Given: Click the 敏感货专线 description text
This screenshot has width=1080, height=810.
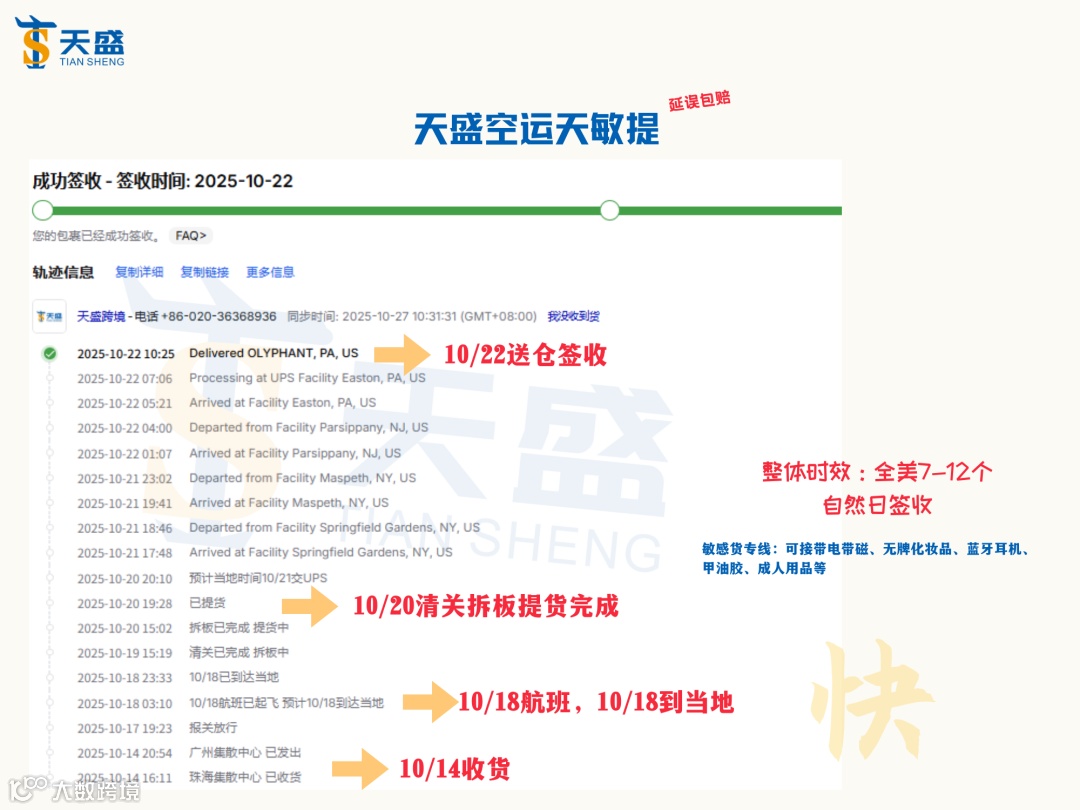Looking at the screenshot, I should [866, 559].
